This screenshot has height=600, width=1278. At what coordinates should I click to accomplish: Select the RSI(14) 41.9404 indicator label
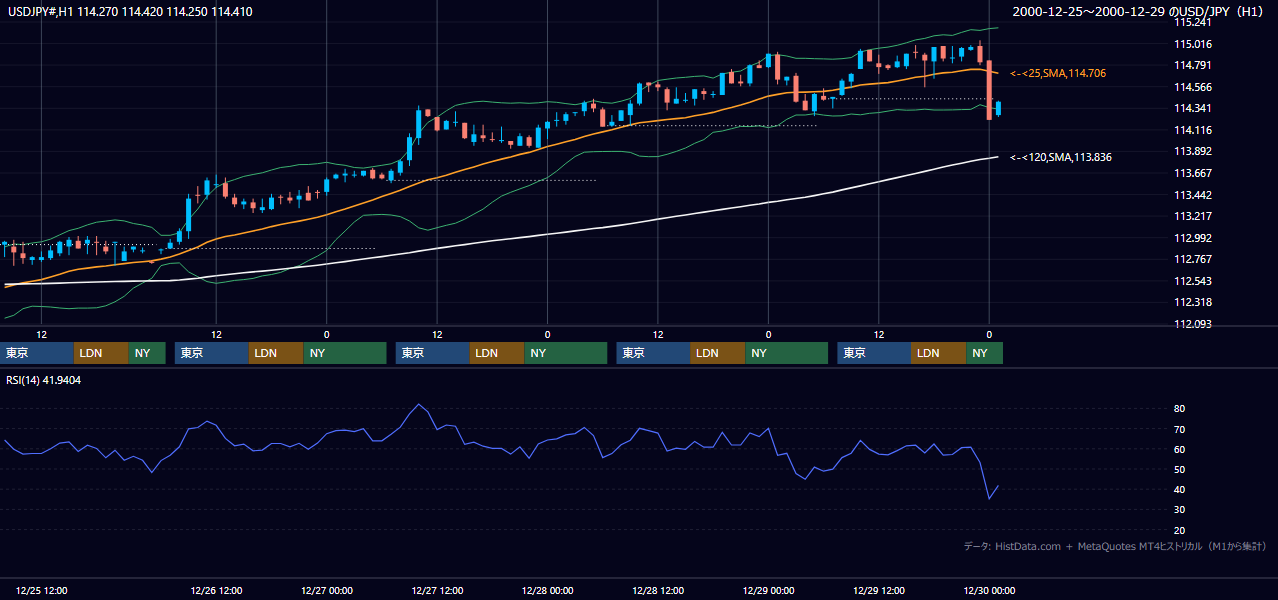point(44,380)
